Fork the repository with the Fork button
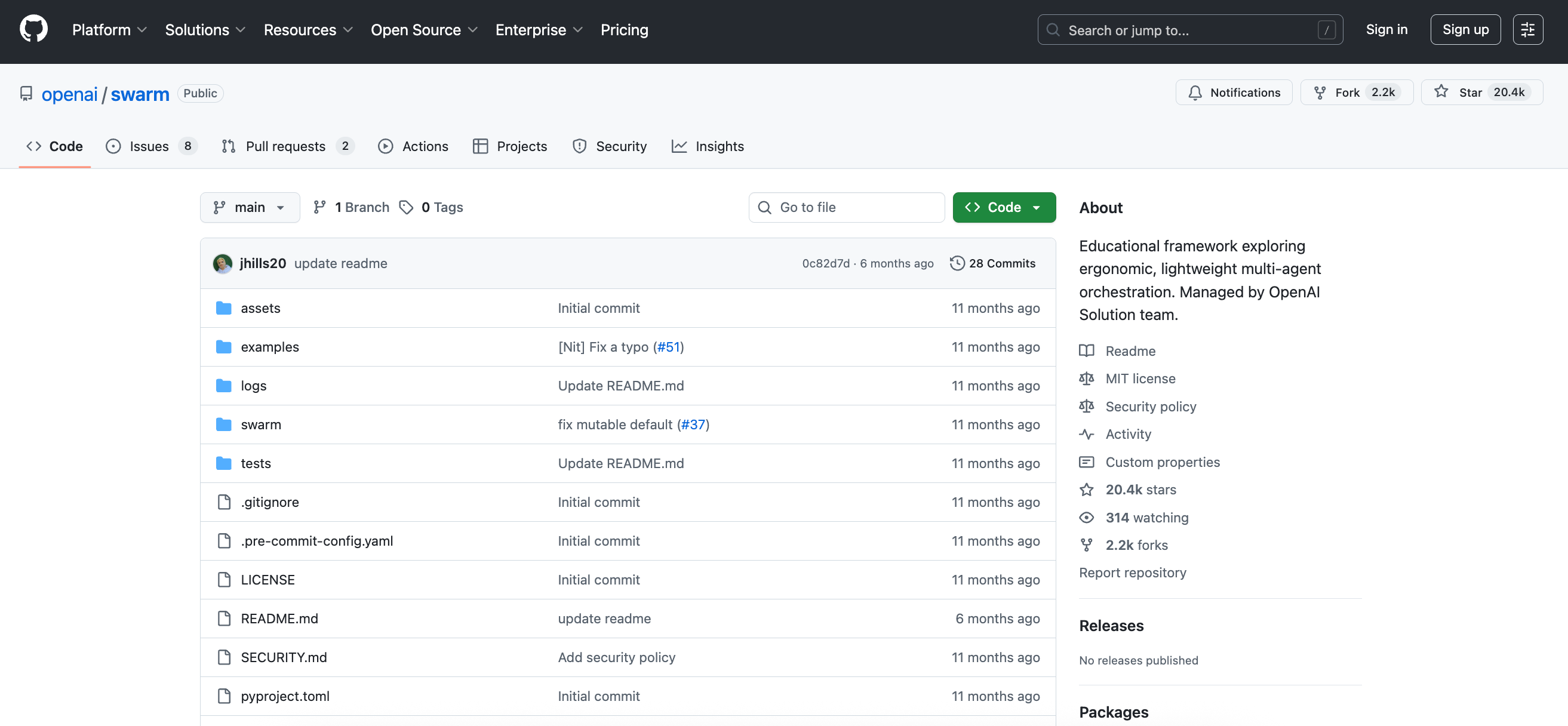Viewport: 1568px width, 726px height. 1356,93
